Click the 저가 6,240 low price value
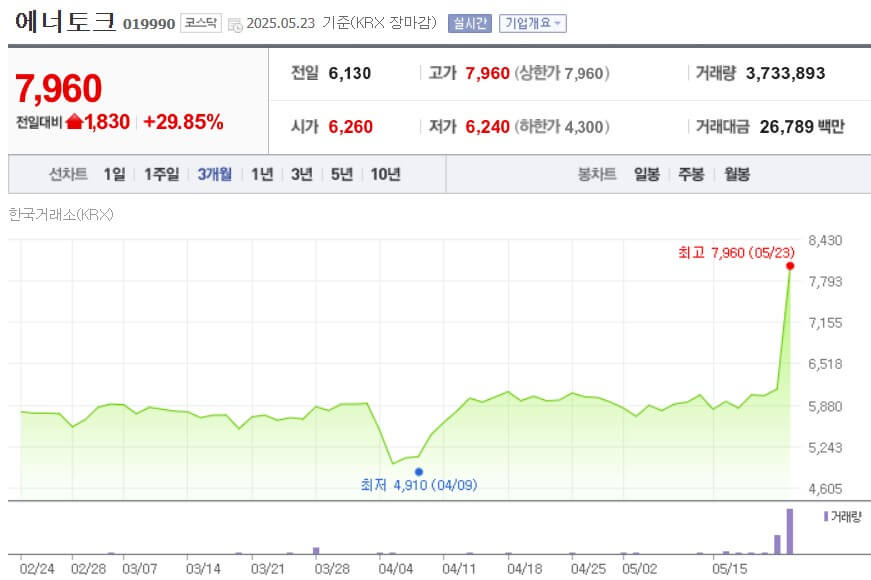This screenshot has height=580, width=871. coord(487,127)
